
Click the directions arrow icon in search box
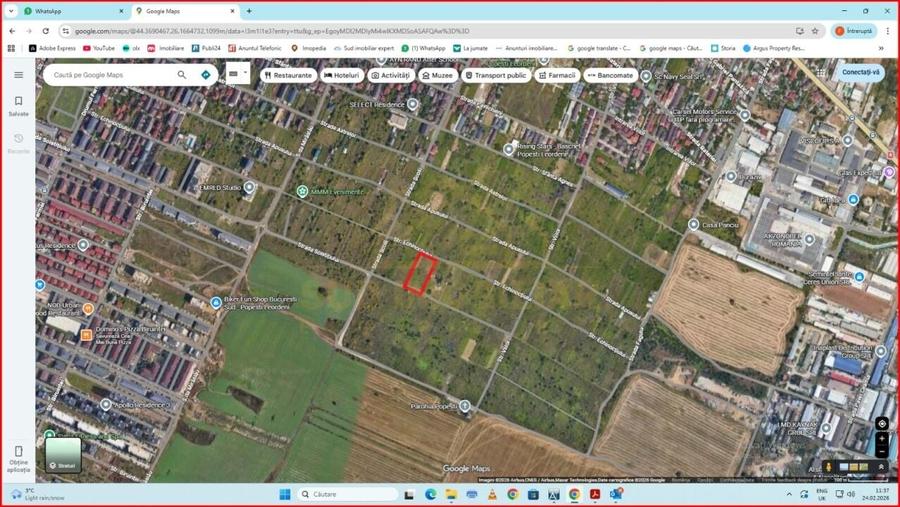(x=206, y=75)
